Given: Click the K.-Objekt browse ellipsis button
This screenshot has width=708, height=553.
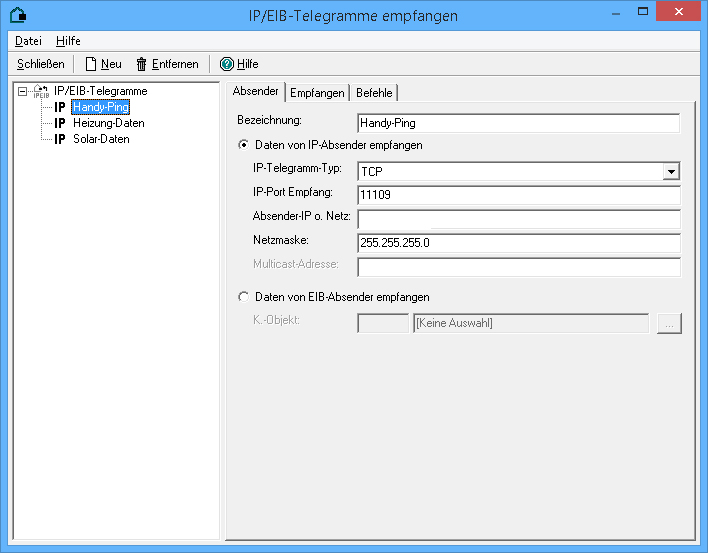Looking at the screenshot, I should click(669, 324).
